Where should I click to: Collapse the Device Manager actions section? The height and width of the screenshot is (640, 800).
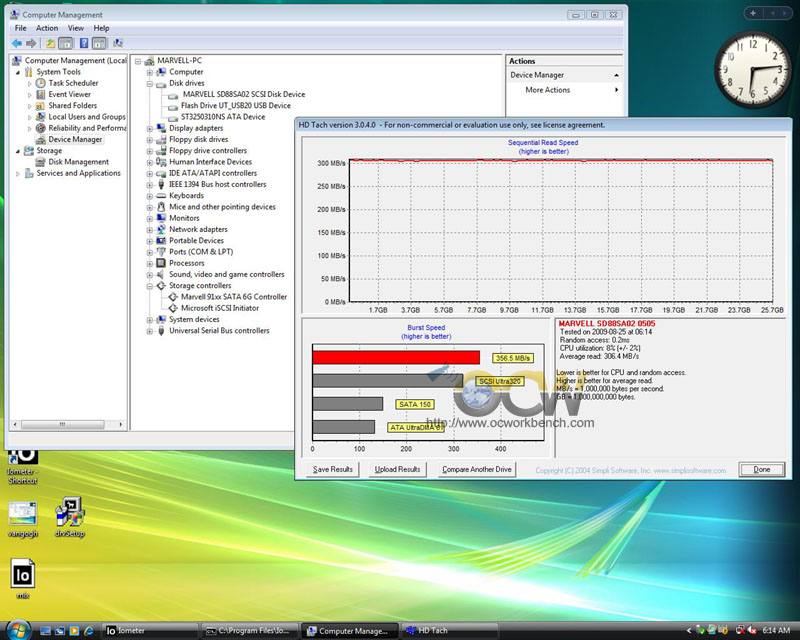point(616,75)
